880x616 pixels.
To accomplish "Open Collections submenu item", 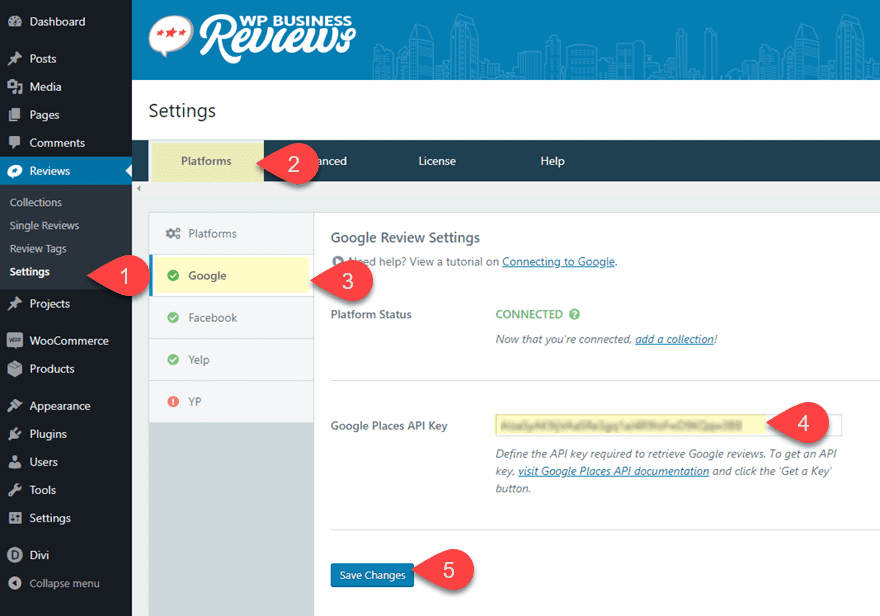I will 36,202.
